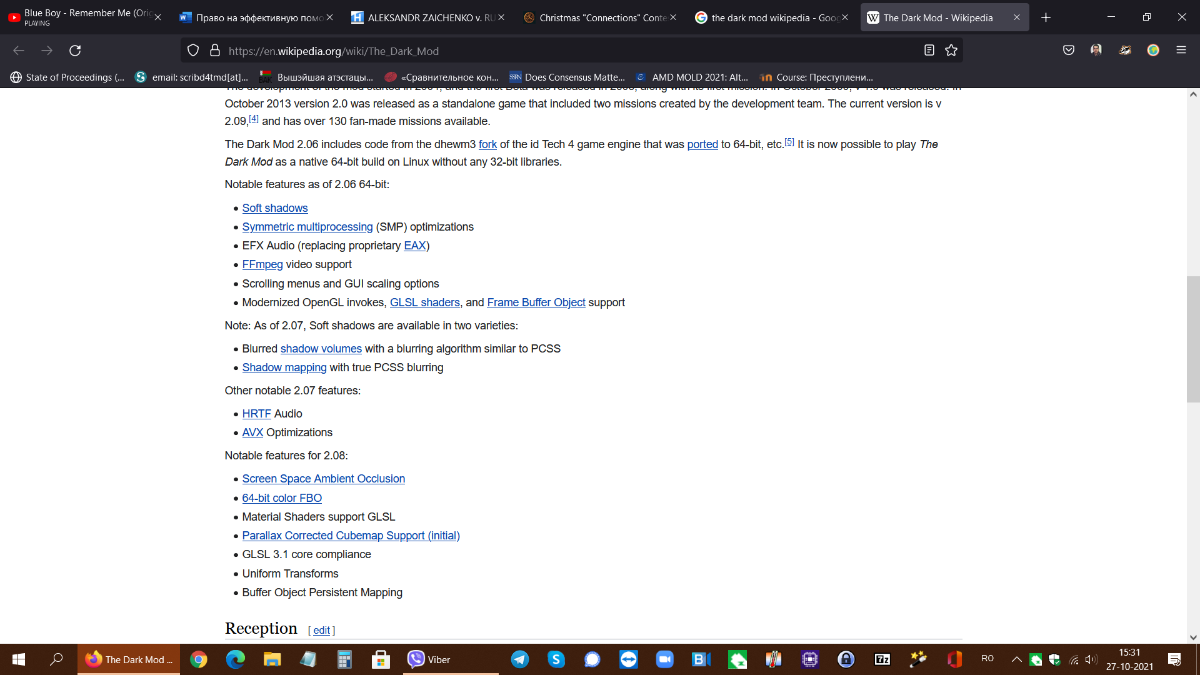Follow the Shadow mapping link
1200x675 pixels.
284,368
